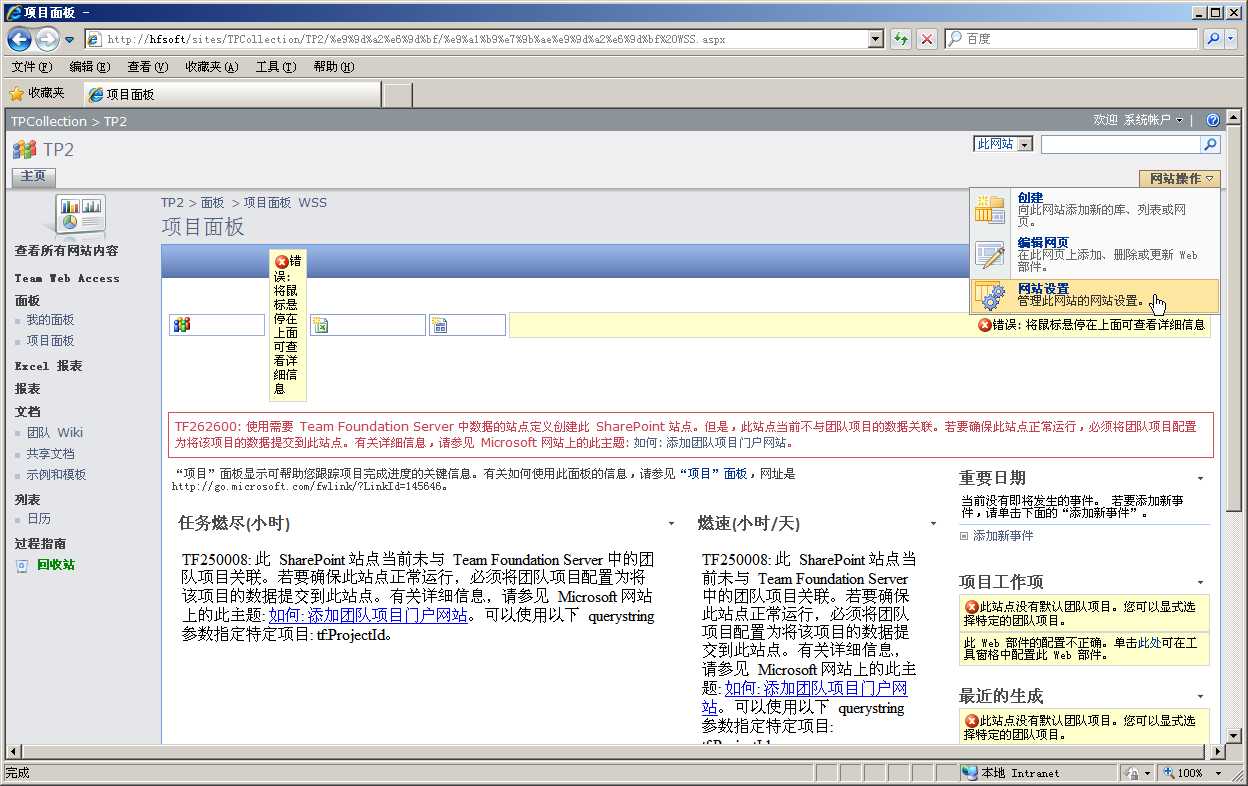The width and height of the screenshot is (1248, 786).
Task: Click the red error icon in yellow bar
Action: click(x=985, y=325)
